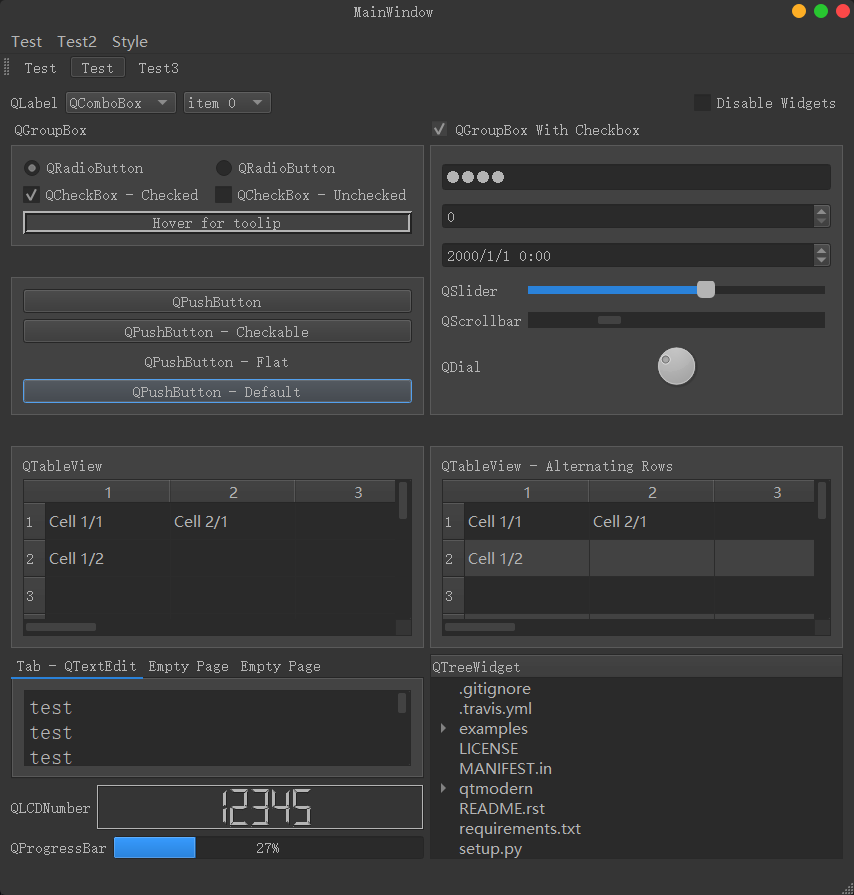
Task: Toggle the QGroupBox With Checkbox checkbox
Action: 439,130
